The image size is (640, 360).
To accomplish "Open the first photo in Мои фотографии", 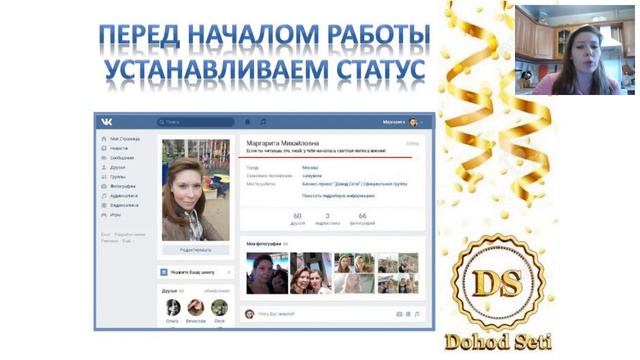I will pyautogui.click(x=267, y=273).
